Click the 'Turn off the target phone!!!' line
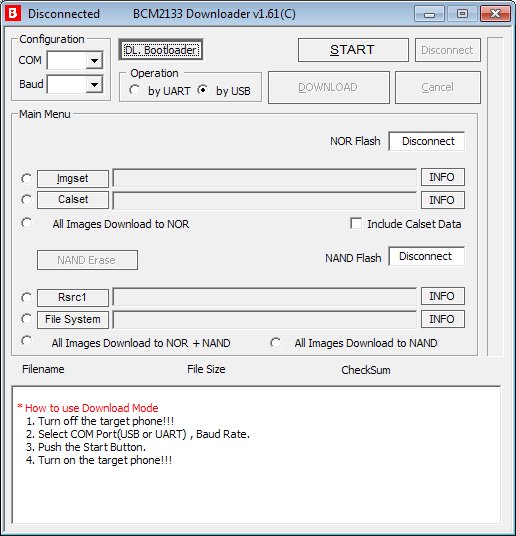This screenshot has height=536, width=516. pos(106,421)
